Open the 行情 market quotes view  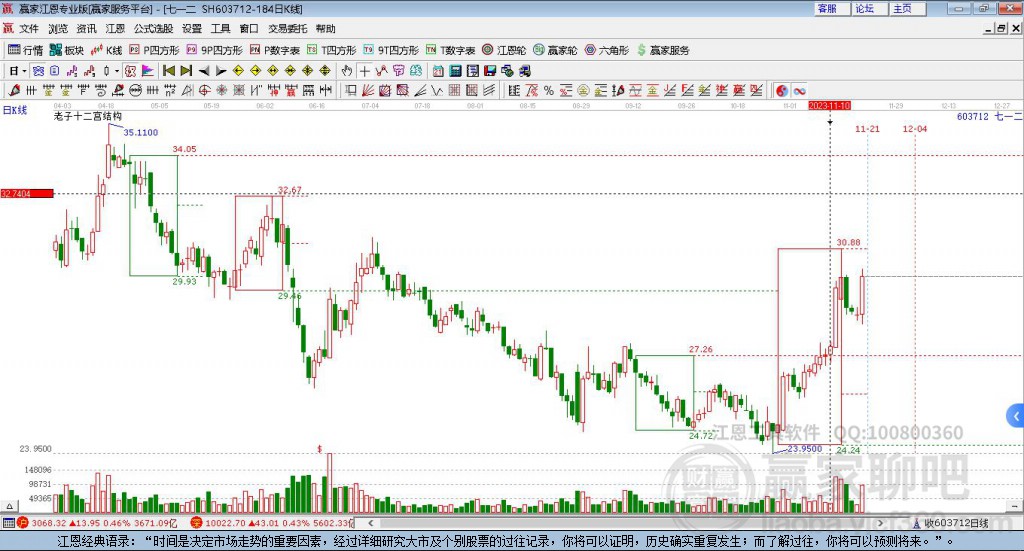pos(25,50)
